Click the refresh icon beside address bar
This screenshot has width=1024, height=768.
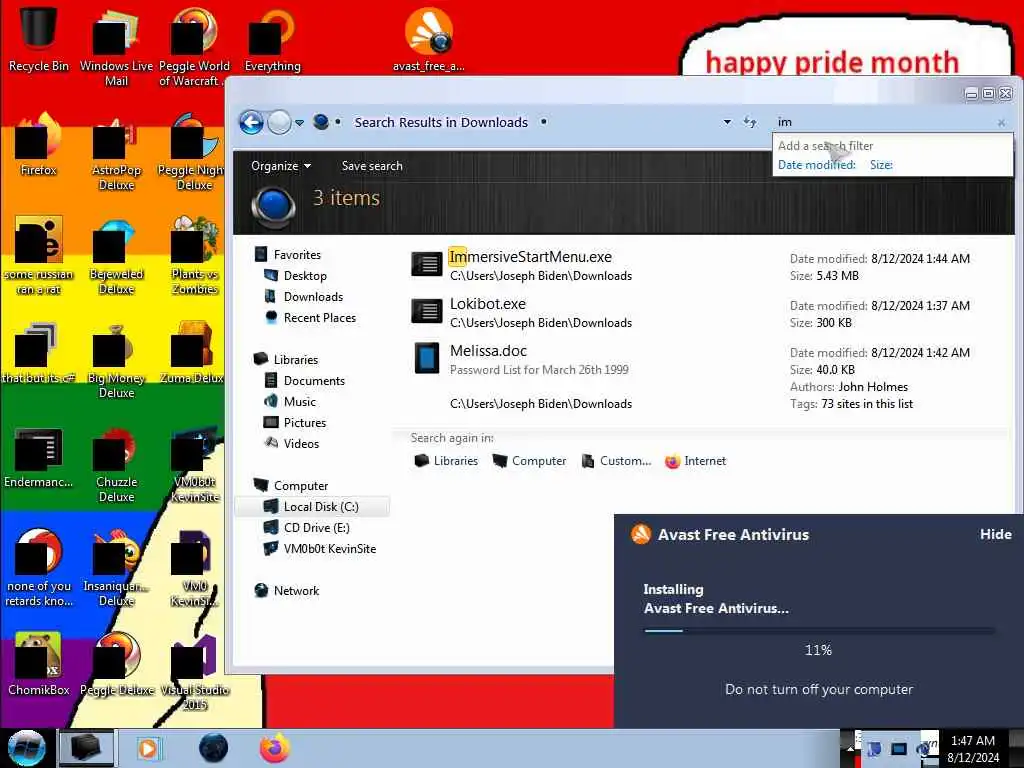click(750, 122)
